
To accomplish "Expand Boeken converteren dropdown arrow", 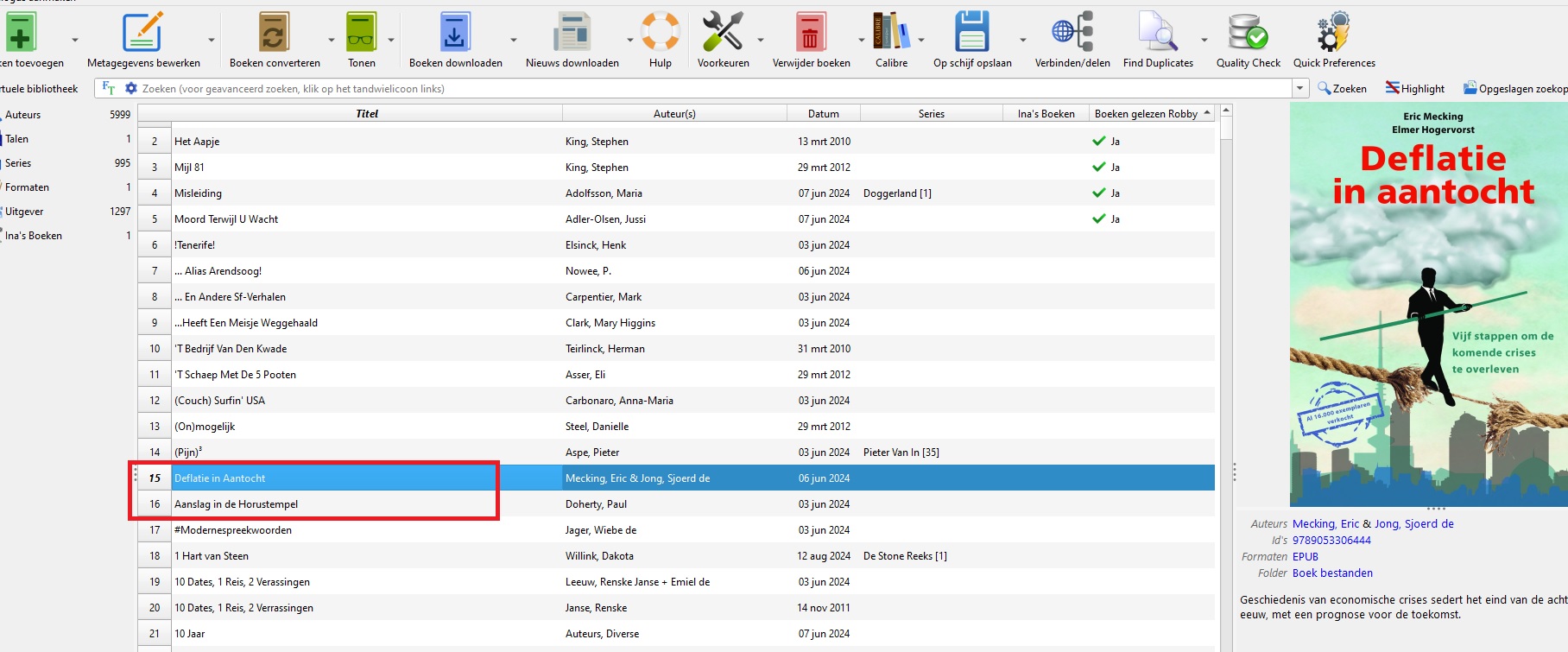I will point(331,40).
